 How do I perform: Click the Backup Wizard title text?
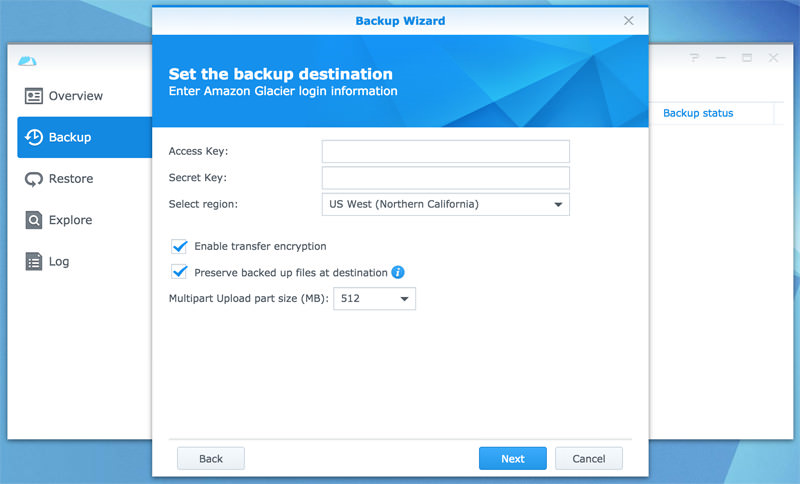click(x=400, y=21)
